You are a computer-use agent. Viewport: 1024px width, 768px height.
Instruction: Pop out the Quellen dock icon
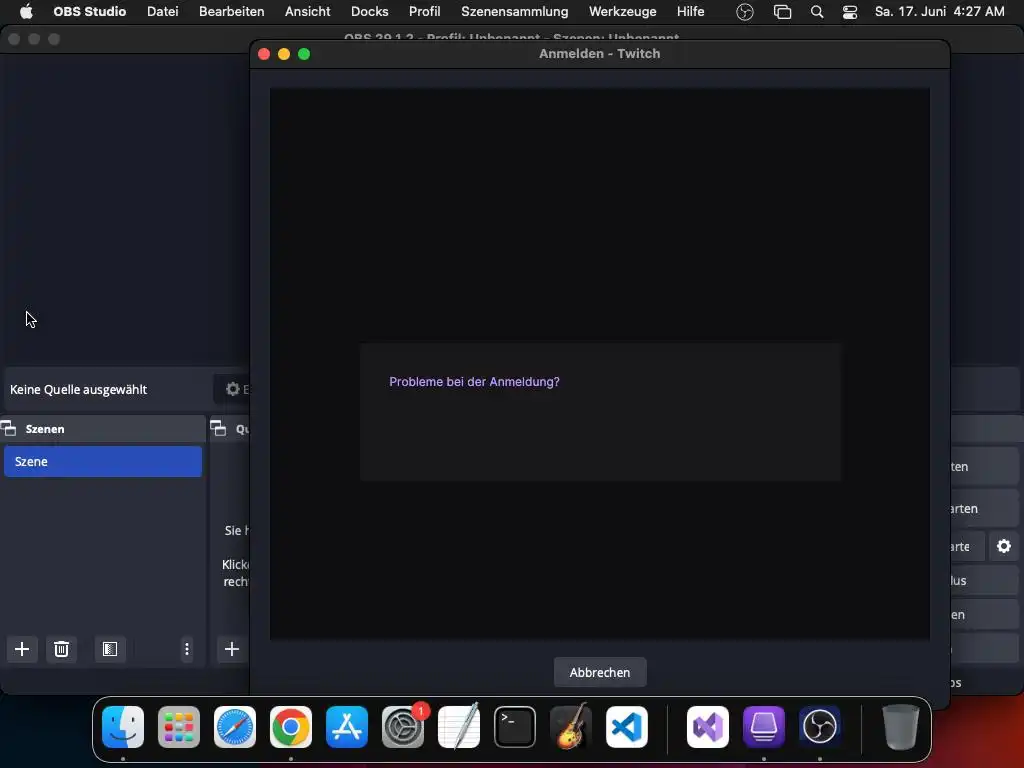[x=218, y=428]
